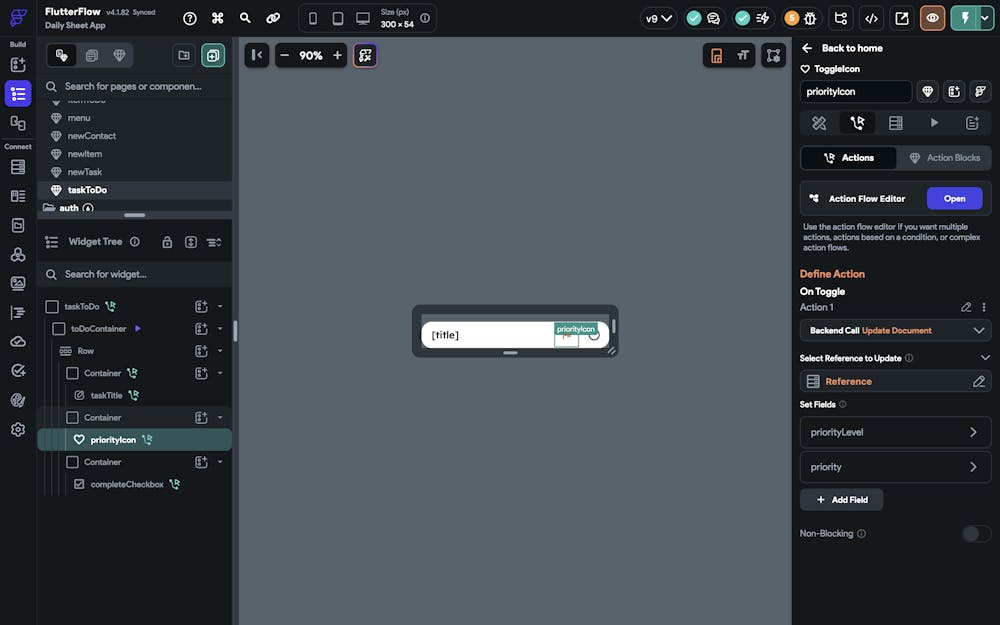Click the Add Field button
The image size is (1000, 625).
(x=841, y=500)
